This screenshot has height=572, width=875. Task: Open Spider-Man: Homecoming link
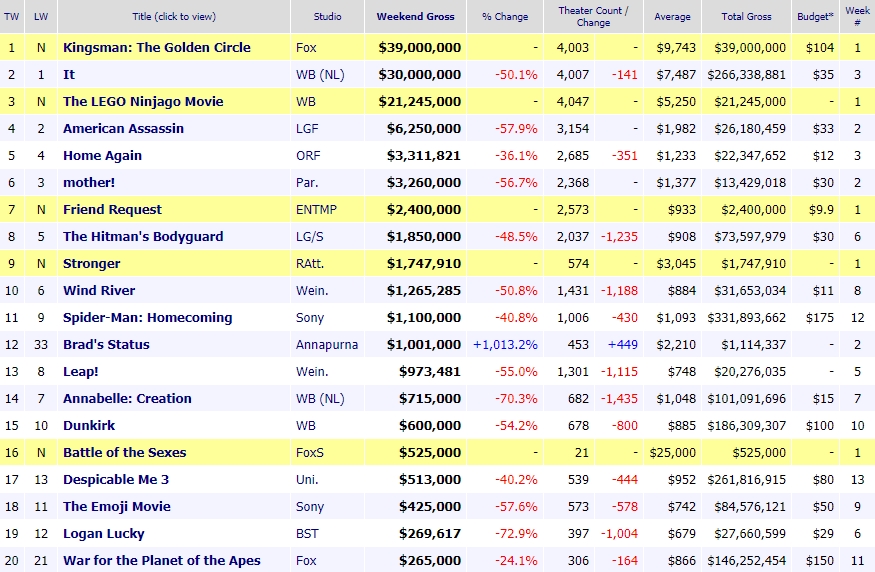(x=147, y=318)
